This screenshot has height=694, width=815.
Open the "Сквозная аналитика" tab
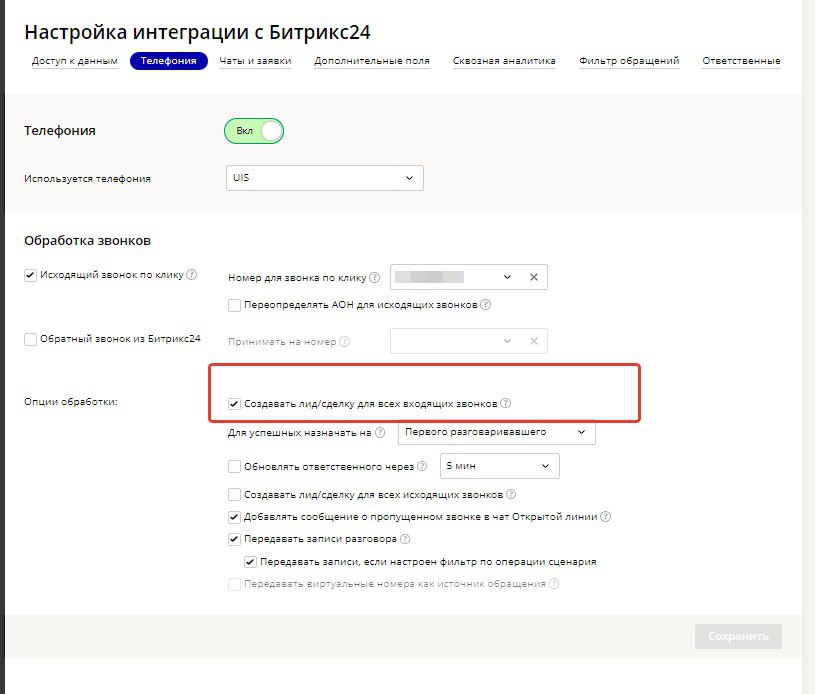pos(504,61)
